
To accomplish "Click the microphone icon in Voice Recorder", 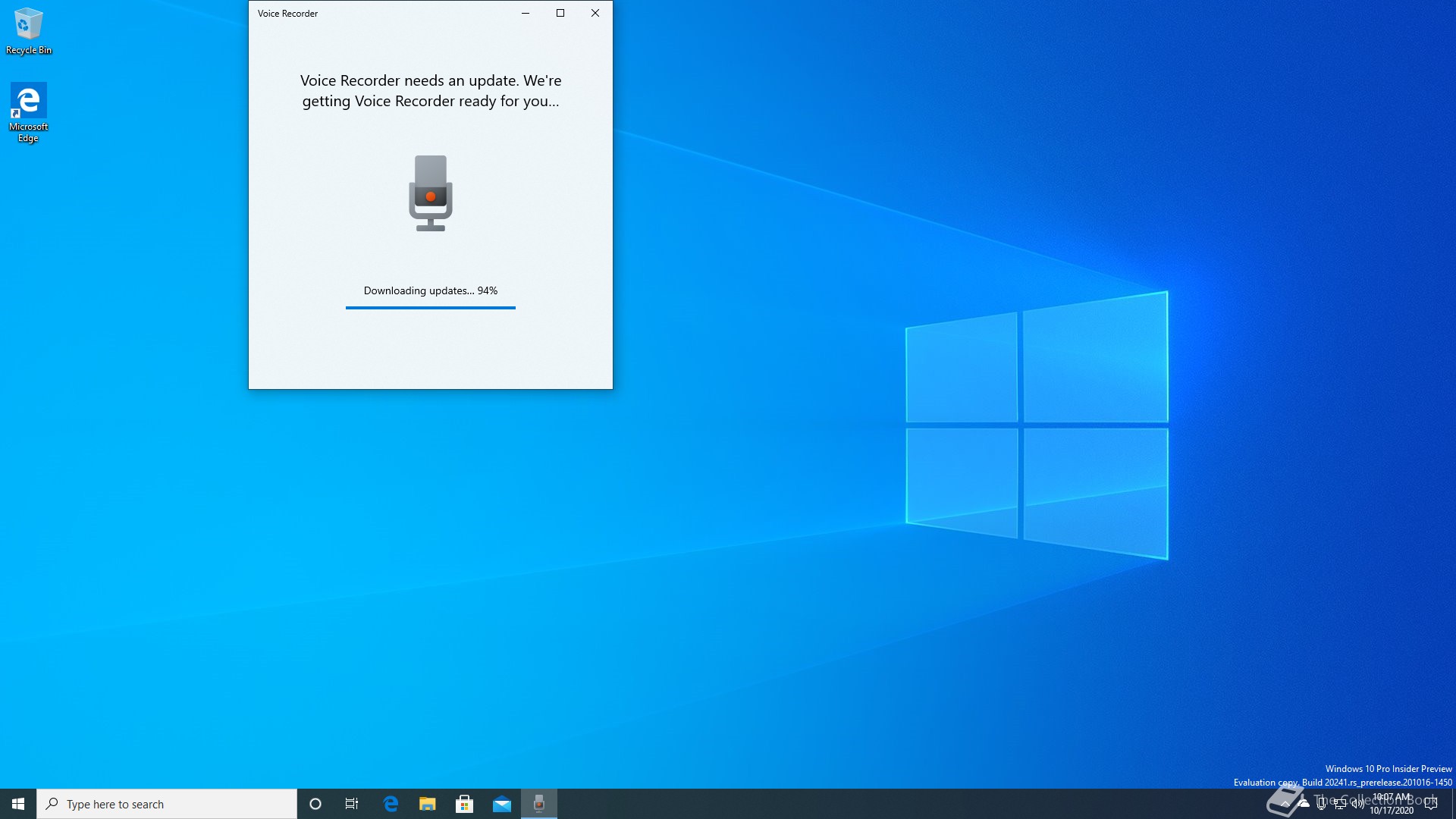I will (x=430, y=193).
